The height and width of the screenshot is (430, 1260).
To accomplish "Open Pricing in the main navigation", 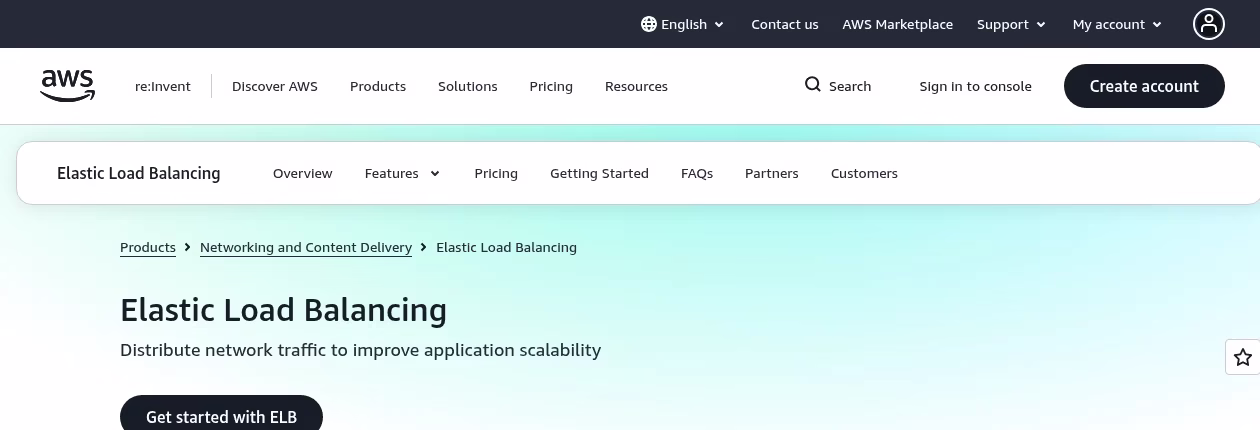I will (x=551, y=86).
